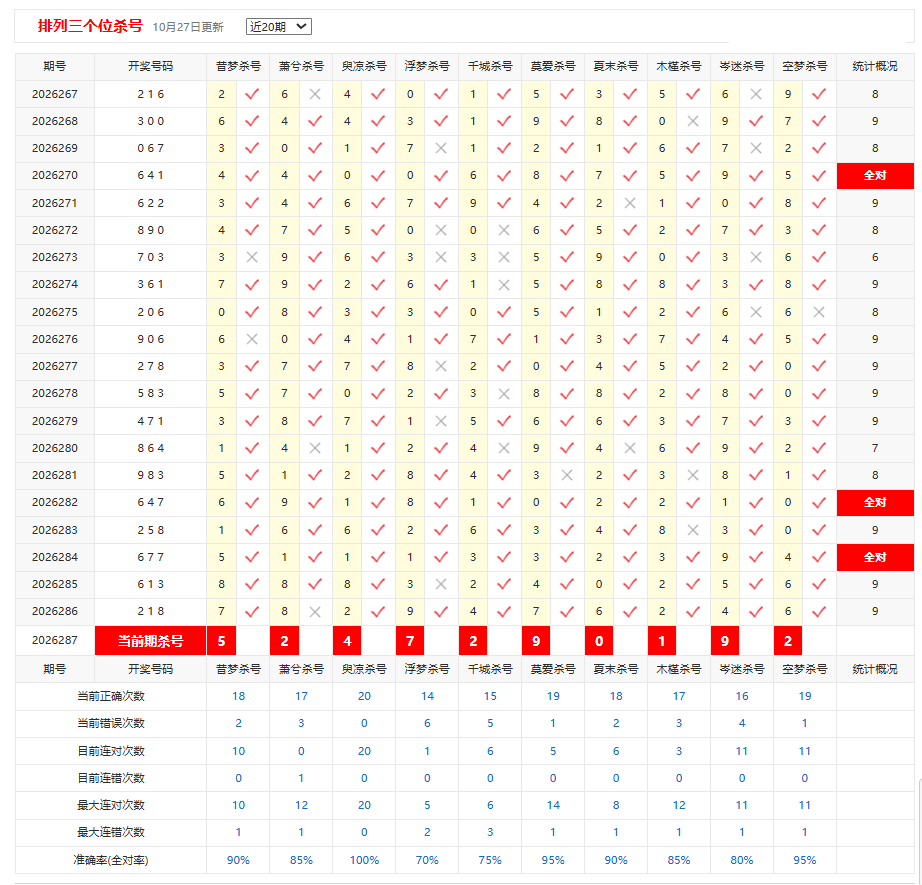922x885 pixels.
Task: Click the gray X for 萧兮杀号 in row 2026267
Action: click(x=315, y=94)
